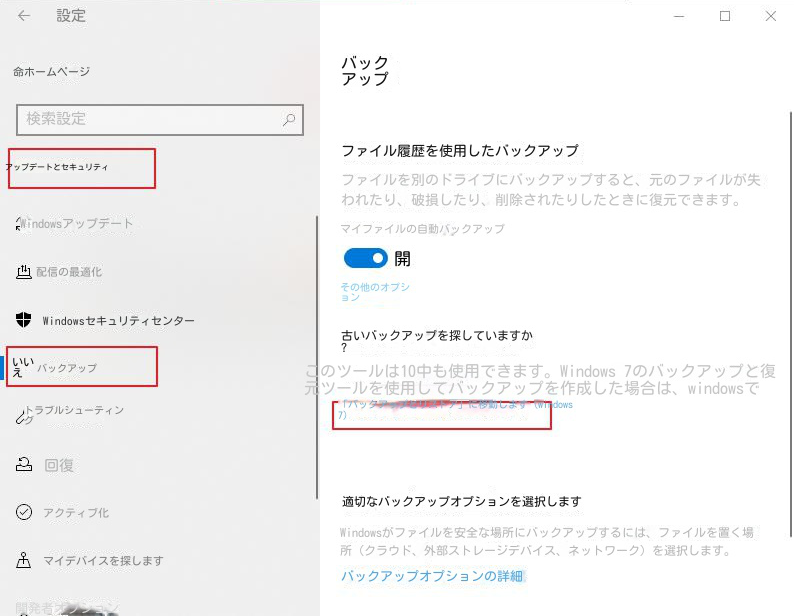This screenshot has width=794, height=616.
Task: Open the その他のオプション link
Action: pyautogui.click(x=375, y=291)
